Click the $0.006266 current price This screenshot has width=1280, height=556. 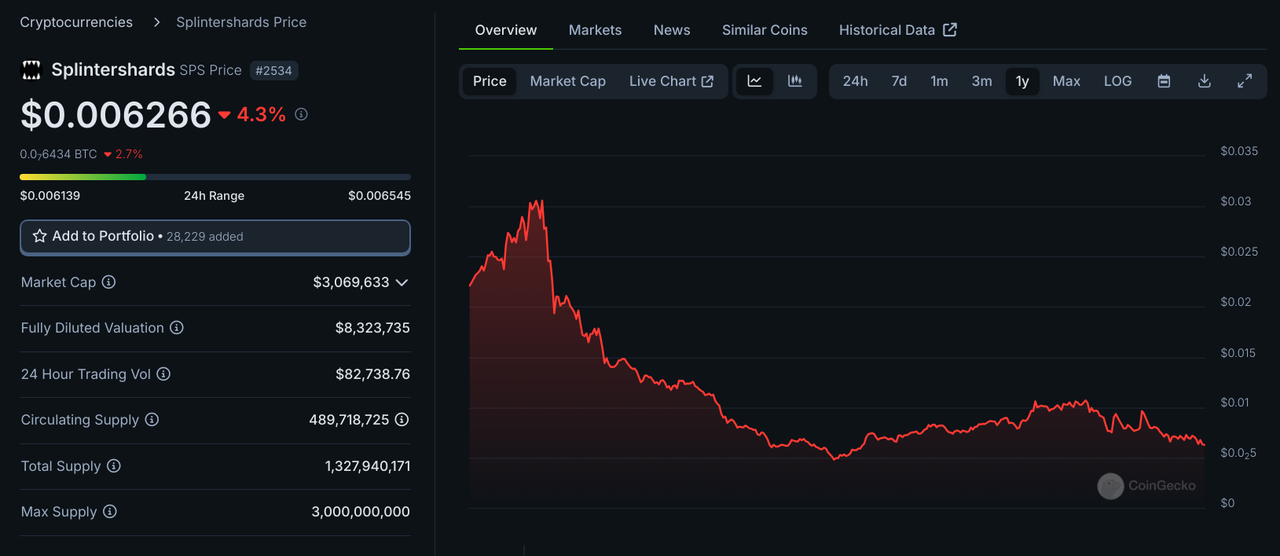coord(116,115)
